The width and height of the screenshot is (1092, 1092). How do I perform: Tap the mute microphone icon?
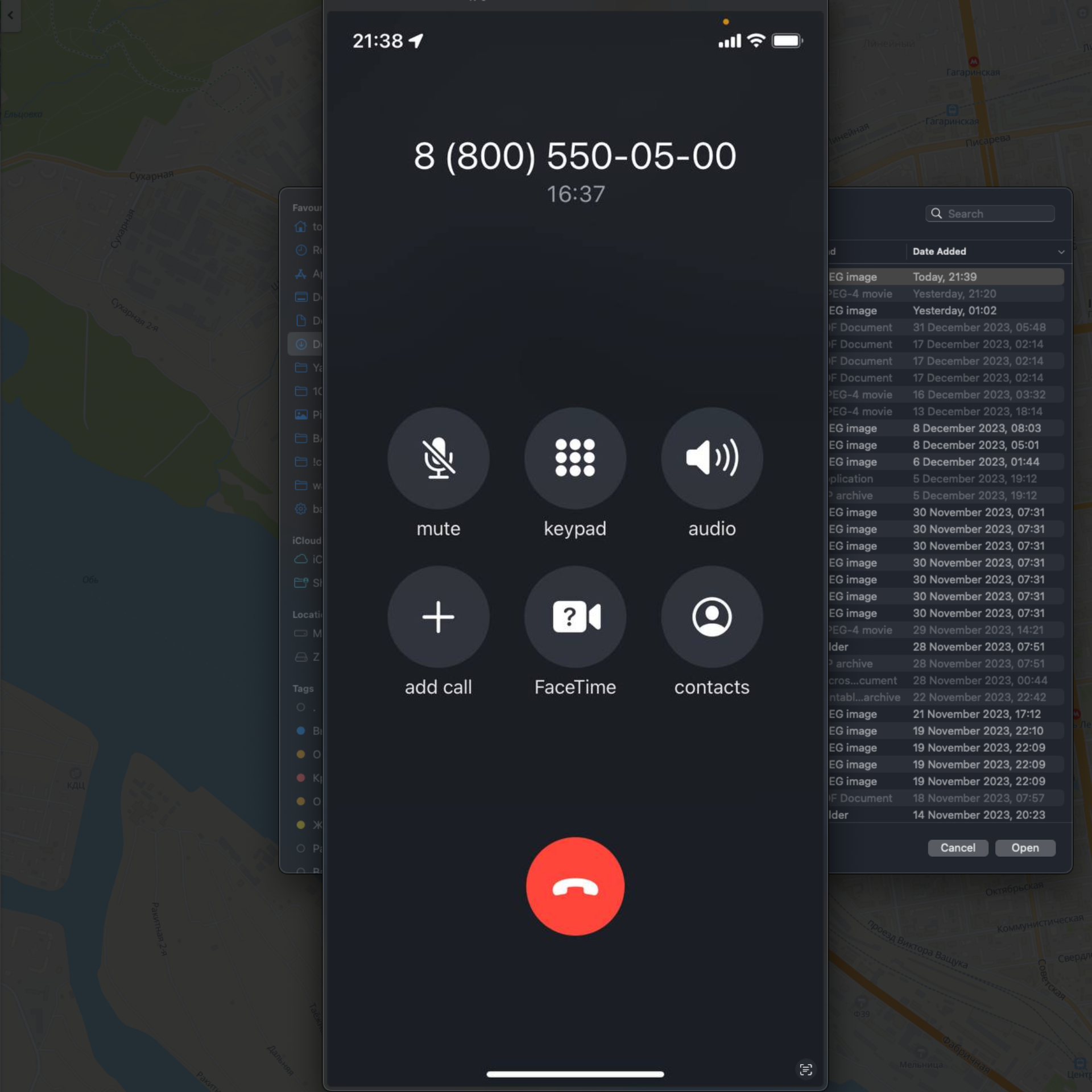[437, 458]
